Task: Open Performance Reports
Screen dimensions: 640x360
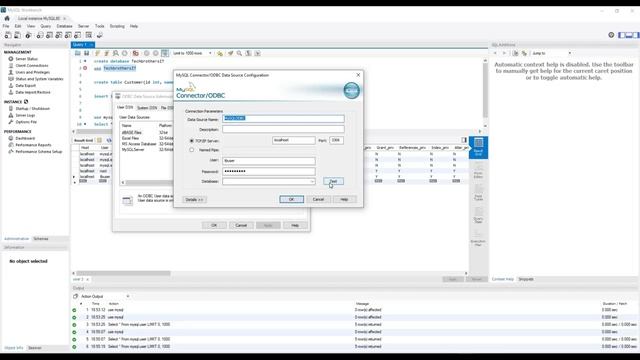Action: click(x=33, y=145)
